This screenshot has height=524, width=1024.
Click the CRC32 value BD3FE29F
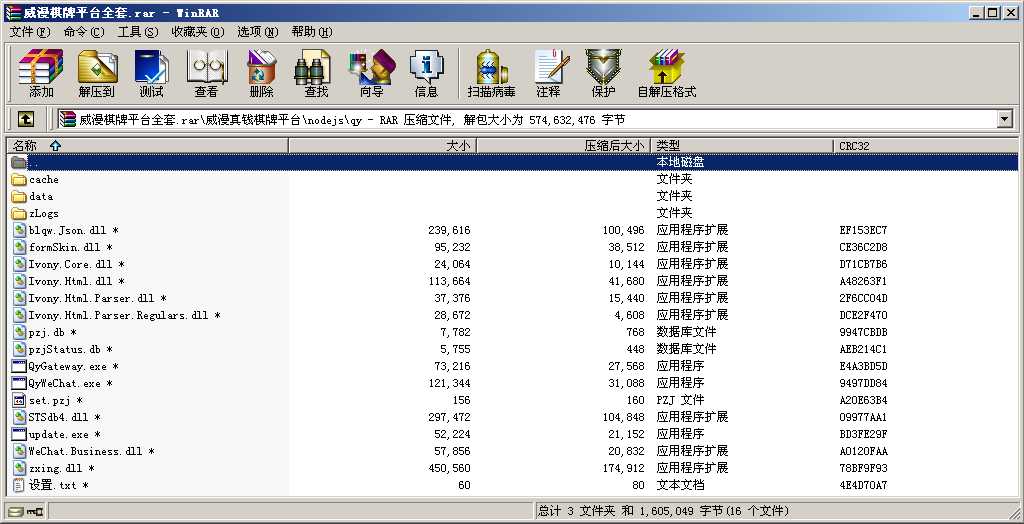coord(863,434)
